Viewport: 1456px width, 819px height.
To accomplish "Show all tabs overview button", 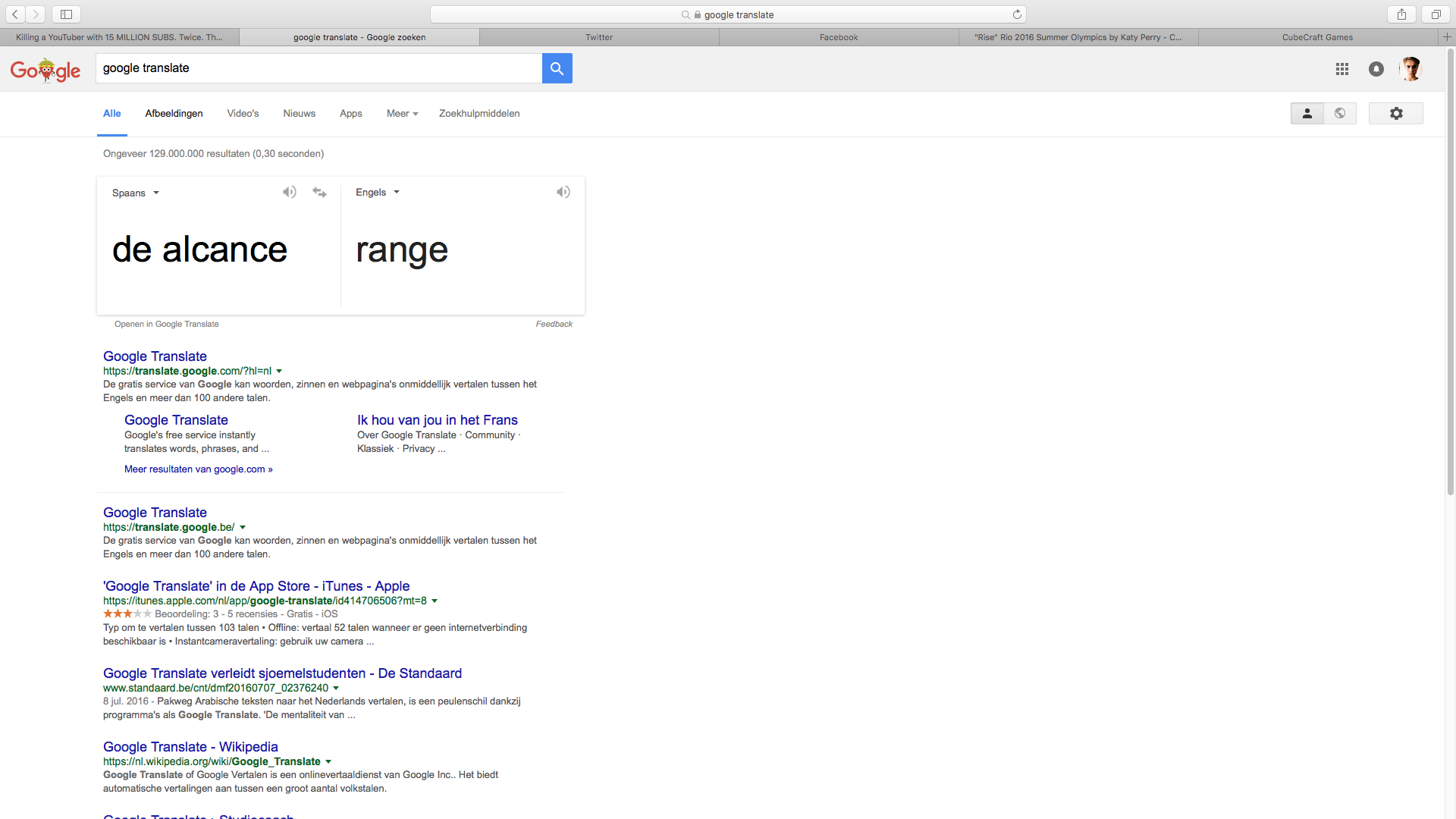I will 1436,14.
